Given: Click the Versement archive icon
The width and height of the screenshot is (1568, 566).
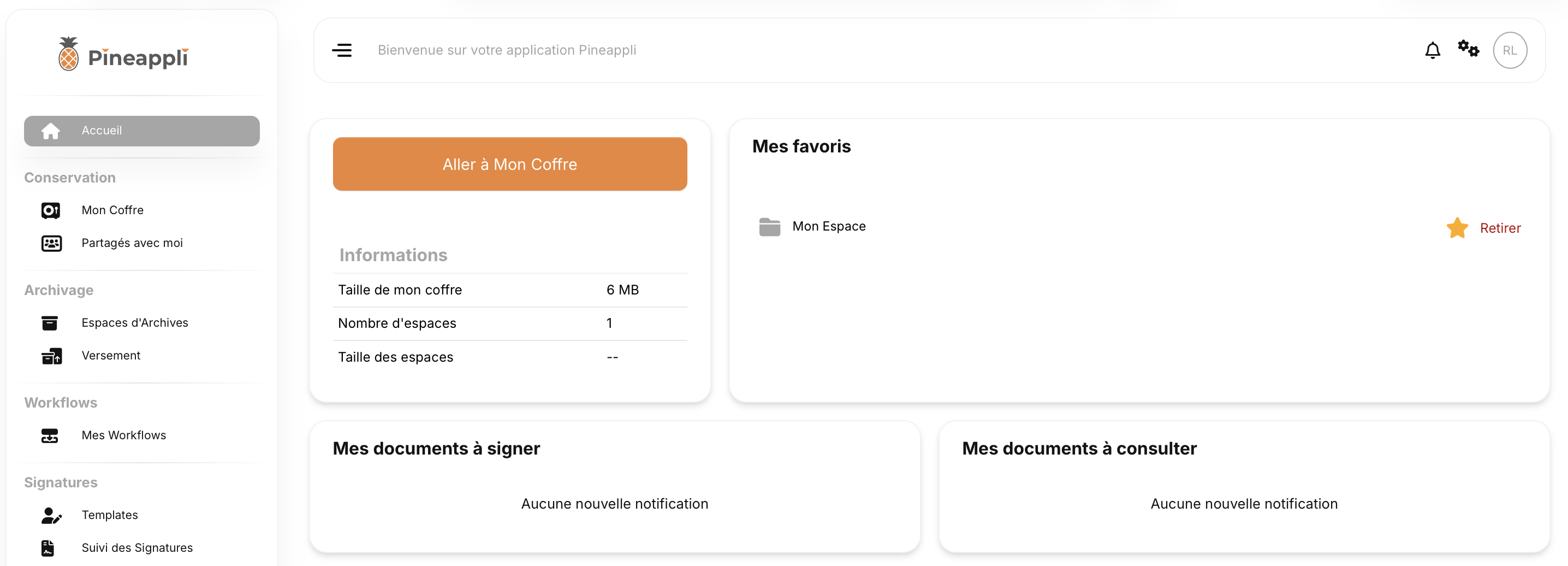Looking at the screenshot, I should [x=51, y=356].
